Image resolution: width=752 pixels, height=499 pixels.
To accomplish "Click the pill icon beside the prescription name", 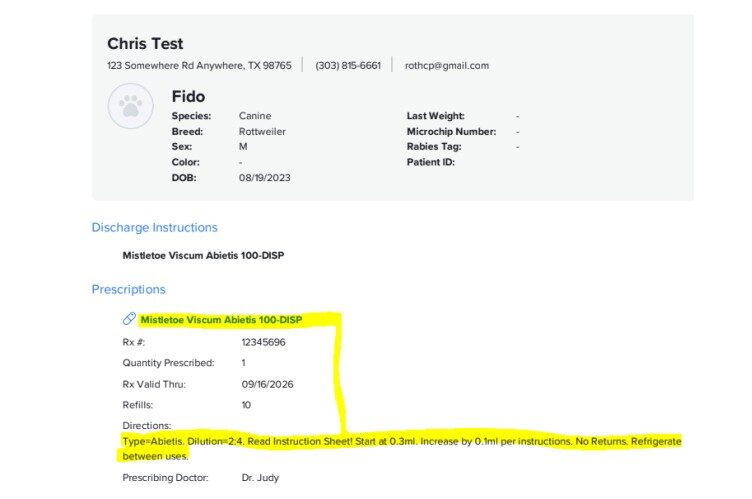I will point(129,319).
